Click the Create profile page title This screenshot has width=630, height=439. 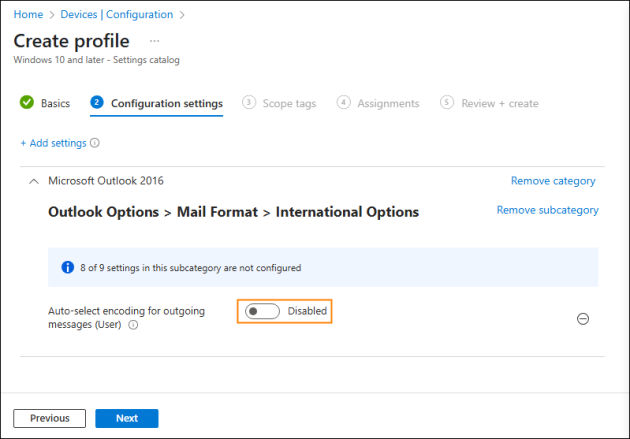(x=72, y=41)
